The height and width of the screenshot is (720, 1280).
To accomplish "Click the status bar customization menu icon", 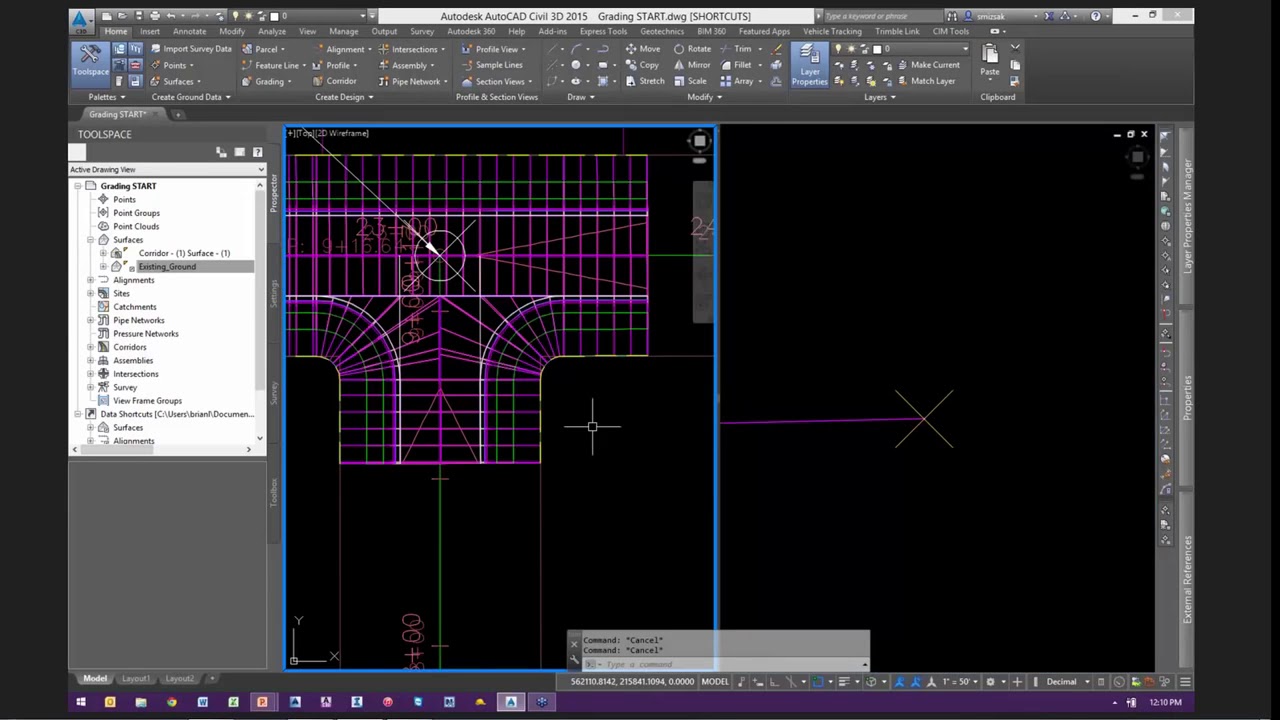I will (x=1184, y=682).
